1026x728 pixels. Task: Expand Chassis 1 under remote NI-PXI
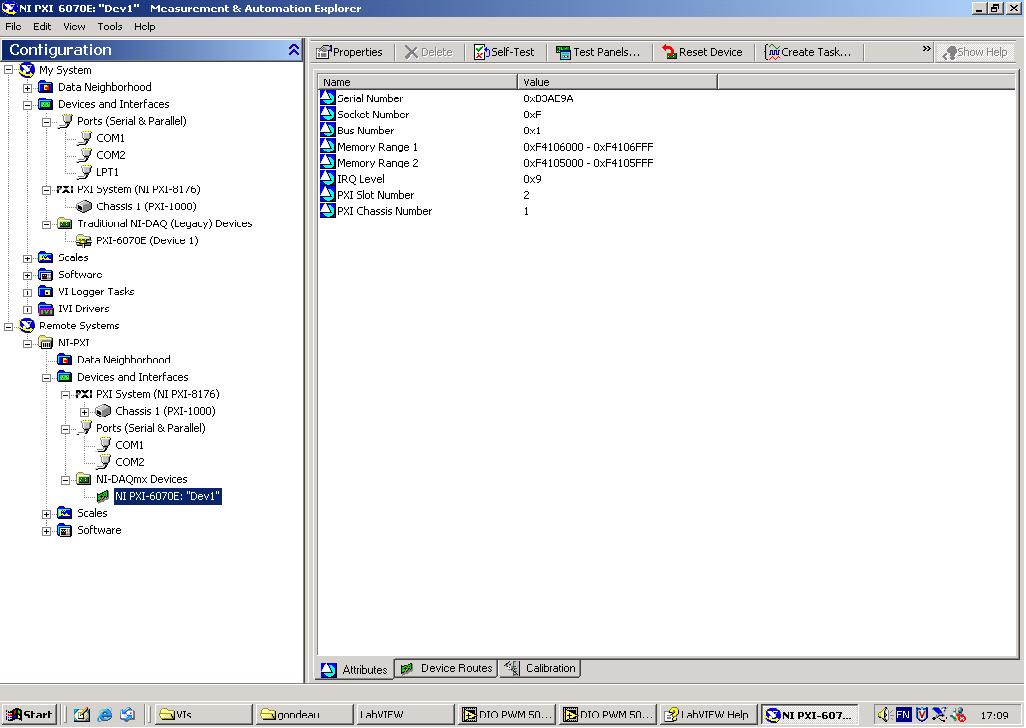pos(84,412)
